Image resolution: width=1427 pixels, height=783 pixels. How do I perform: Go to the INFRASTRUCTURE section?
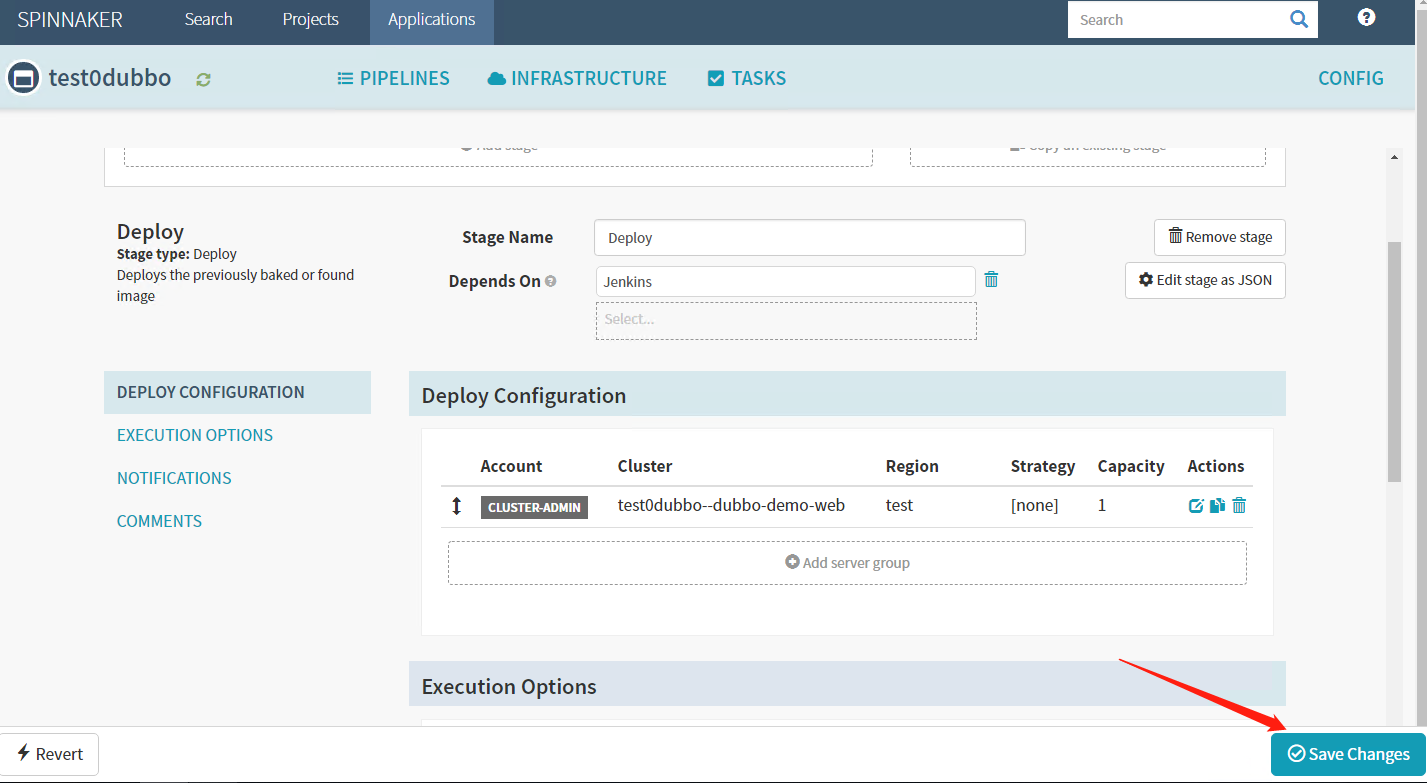tap(577, 78)
